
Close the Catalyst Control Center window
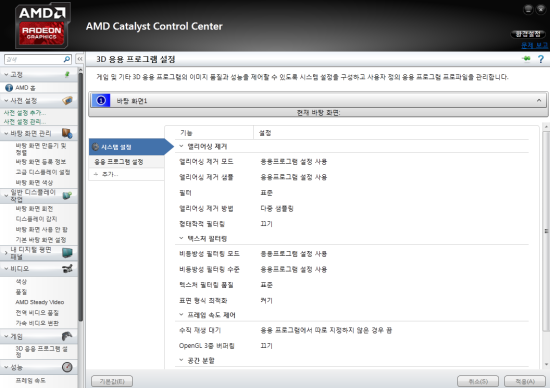click(541, 9)
